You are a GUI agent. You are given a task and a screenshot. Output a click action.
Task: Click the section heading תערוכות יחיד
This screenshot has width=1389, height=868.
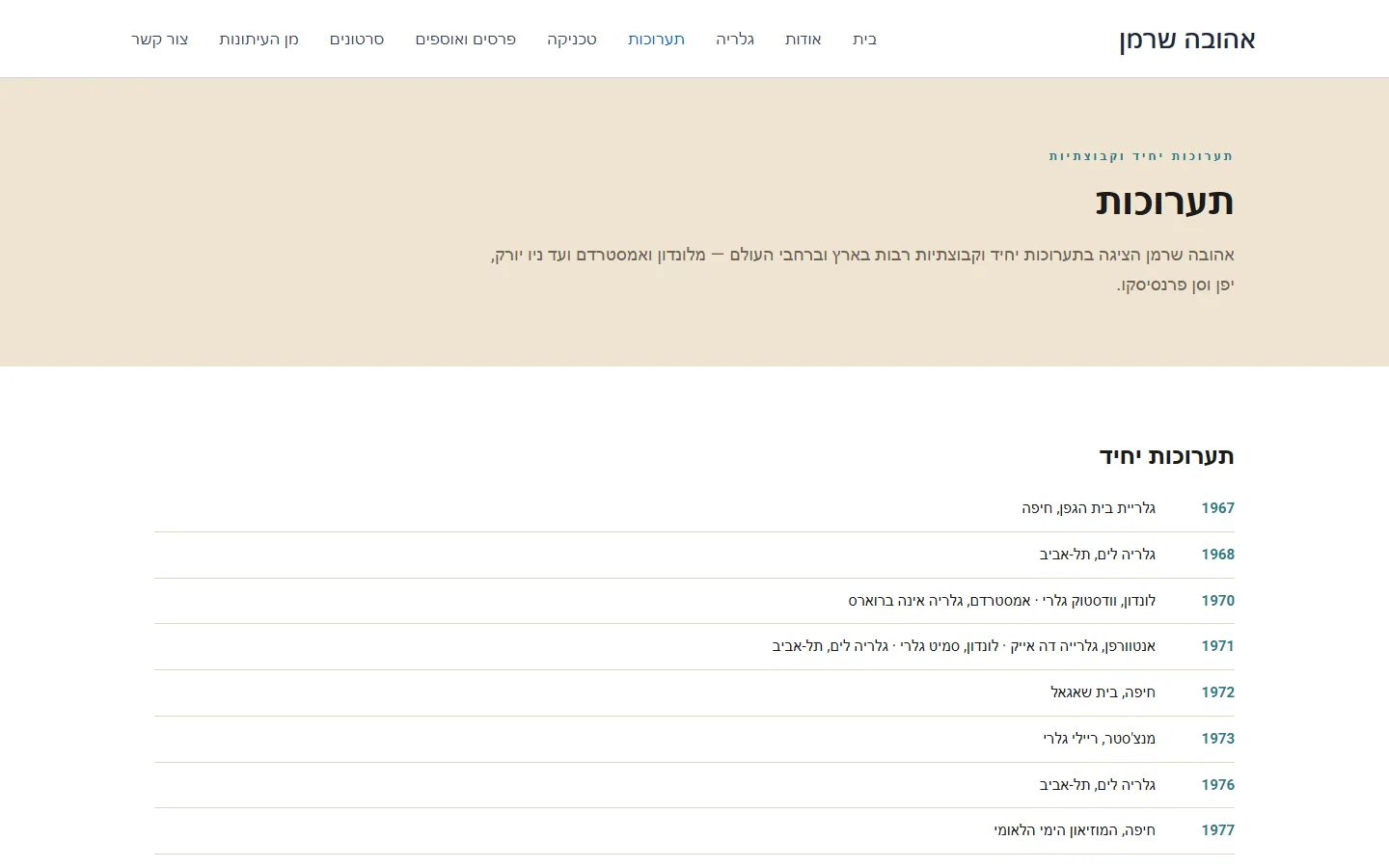click(1167, 456)
